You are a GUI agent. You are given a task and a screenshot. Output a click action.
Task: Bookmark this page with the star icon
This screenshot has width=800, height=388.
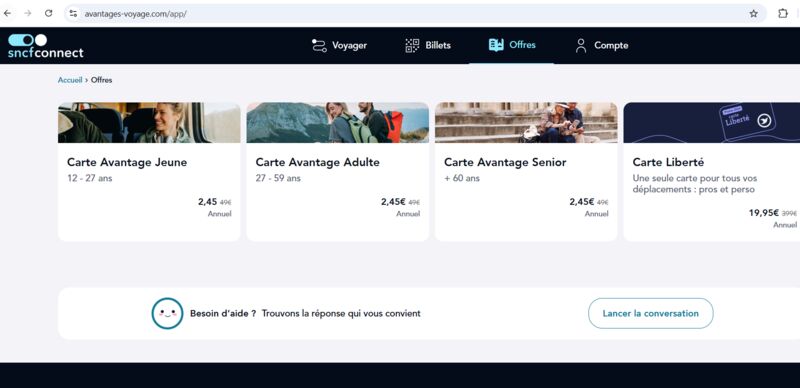[754, 14]
